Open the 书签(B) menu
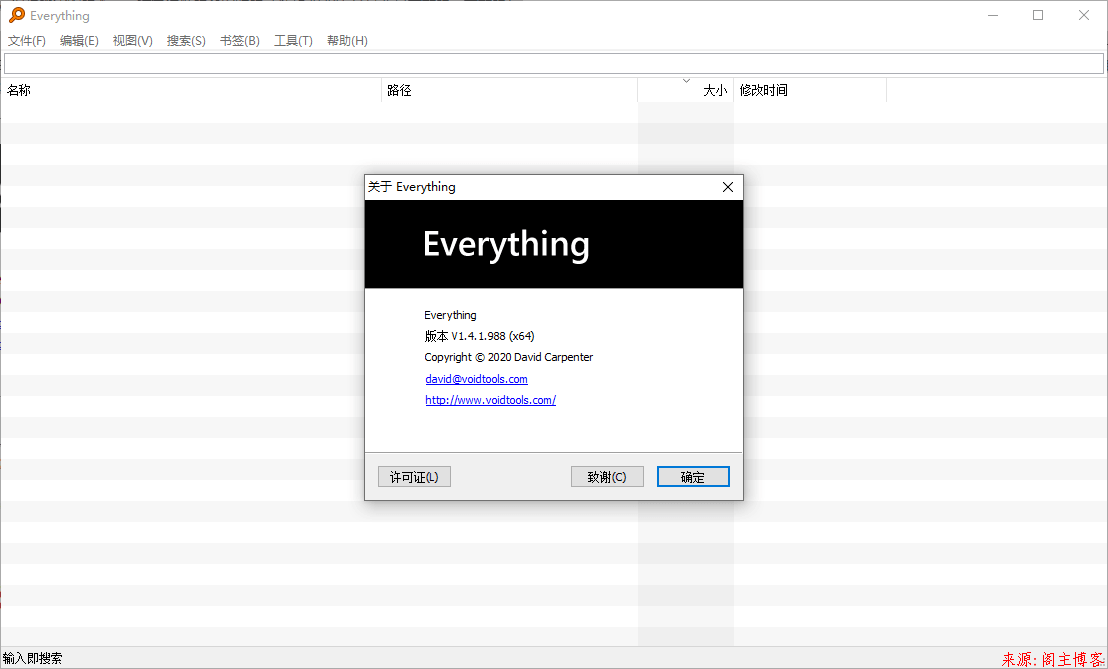The height and width of the screenshot is (669, 1108). 240,41
